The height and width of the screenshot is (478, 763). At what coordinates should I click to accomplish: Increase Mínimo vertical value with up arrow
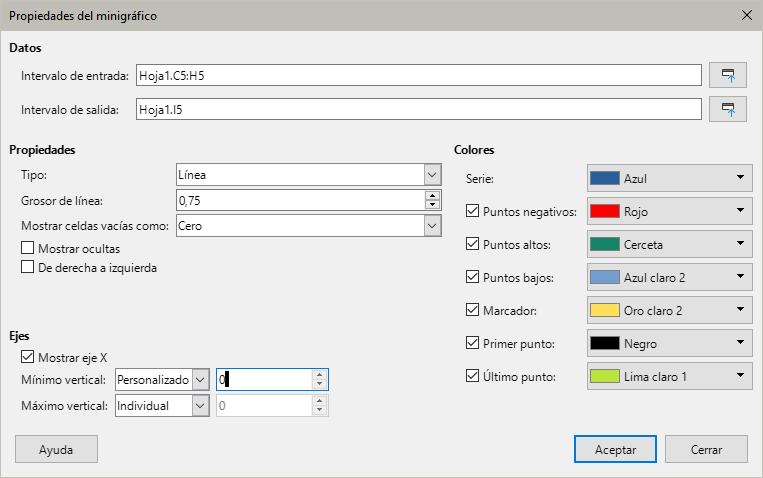point(319,375)
